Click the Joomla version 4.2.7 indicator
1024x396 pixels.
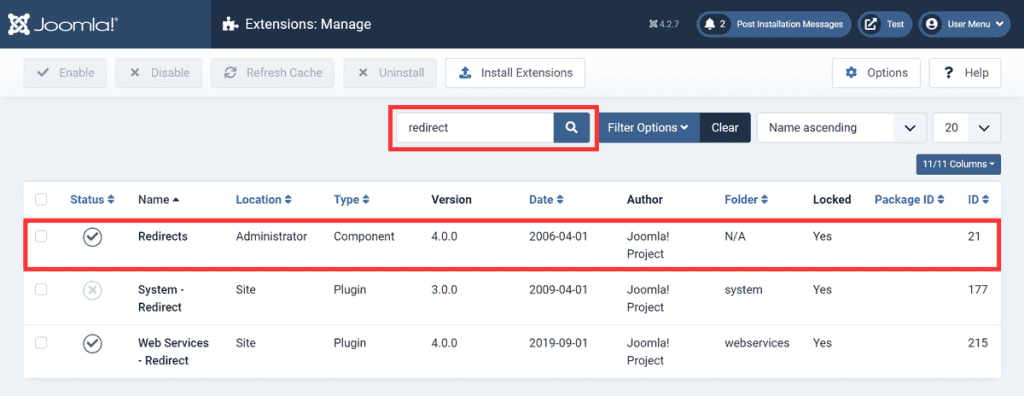point(665,24)
